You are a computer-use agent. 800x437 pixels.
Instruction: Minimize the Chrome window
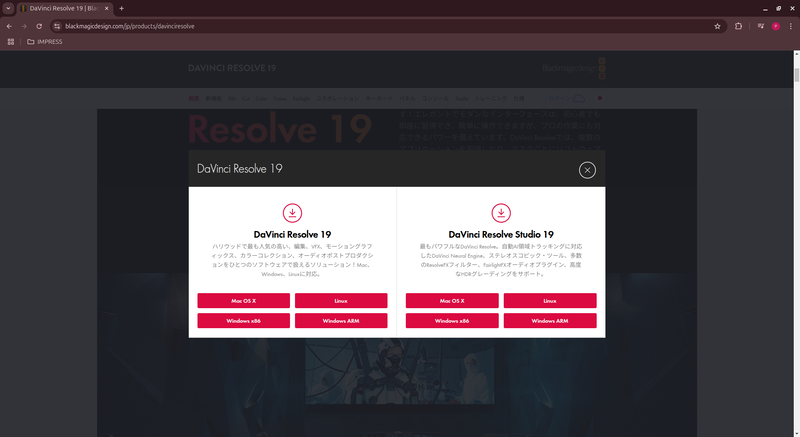[765, 8]
